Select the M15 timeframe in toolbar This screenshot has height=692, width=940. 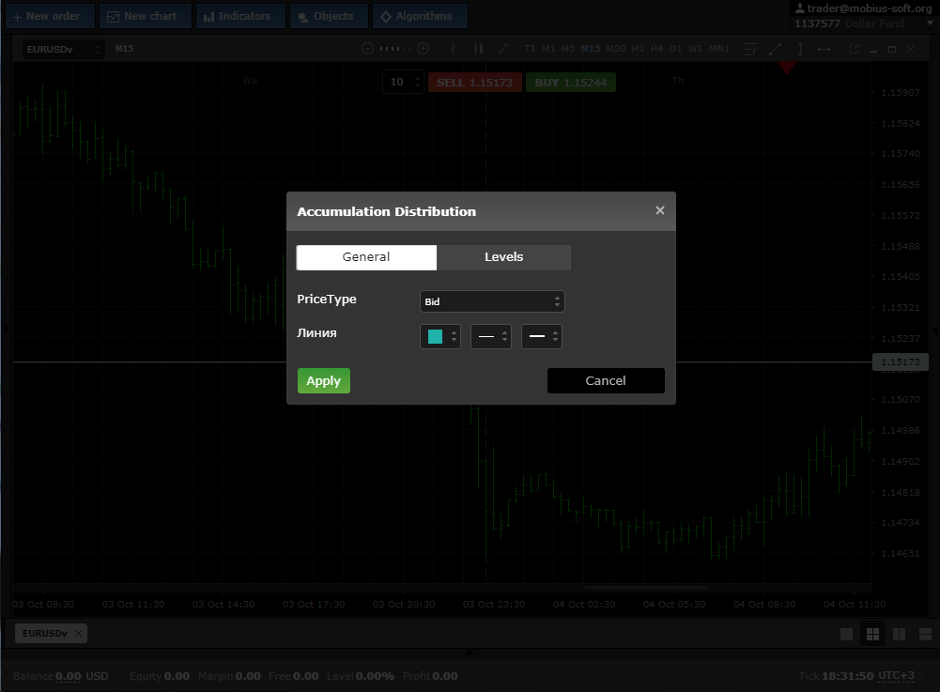[x=590, y=49]
